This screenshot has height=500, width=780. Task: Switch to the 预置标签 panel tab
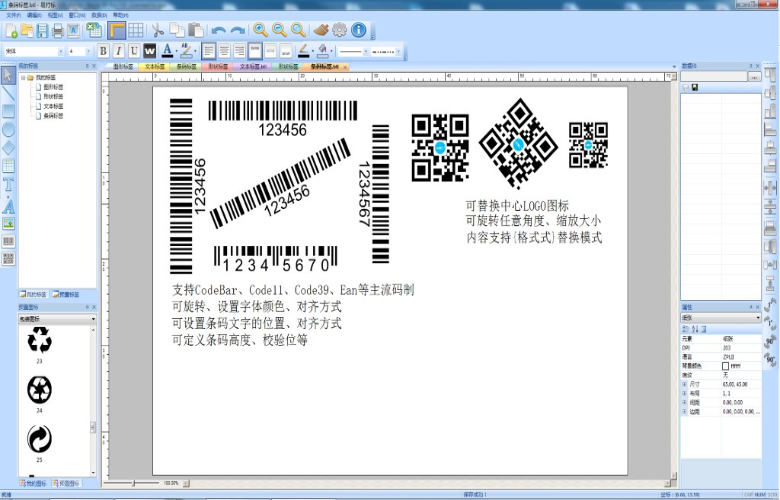pos(66,295)
